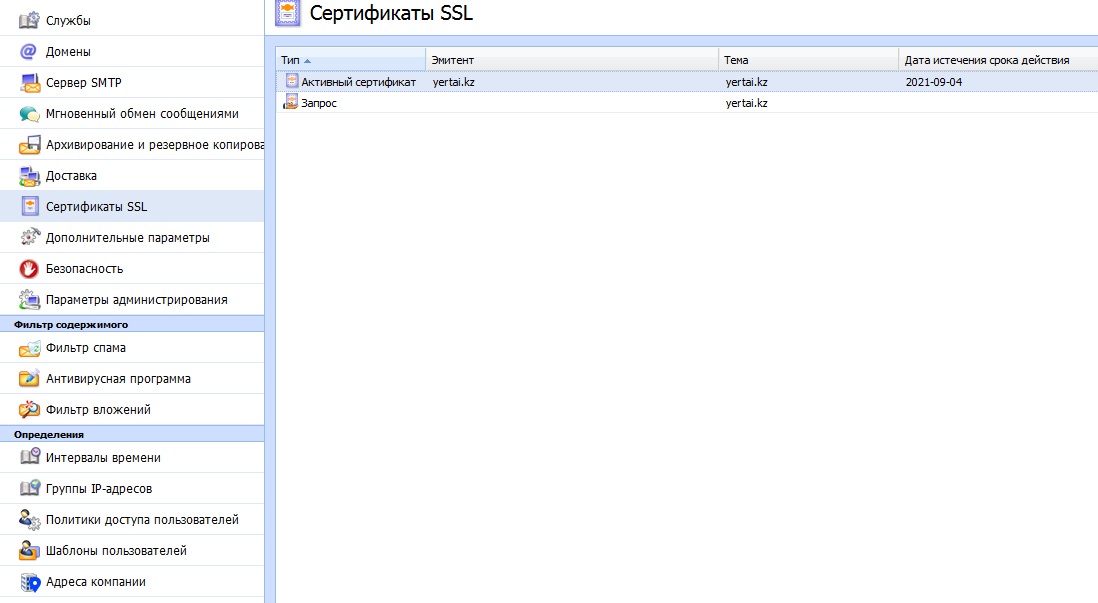Click the Безопасность red hand icon
Viewport: 1098px width, 603px height.
click(29, 268)
